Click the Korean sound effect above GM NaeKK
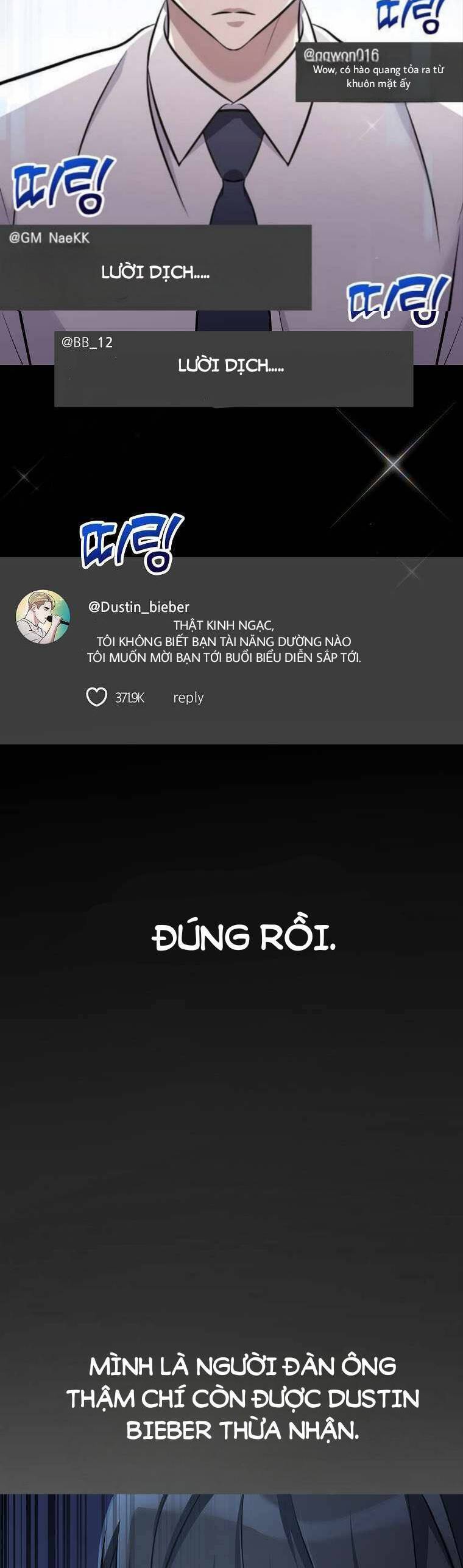The image size is (463, 1568). coord(63,185)
